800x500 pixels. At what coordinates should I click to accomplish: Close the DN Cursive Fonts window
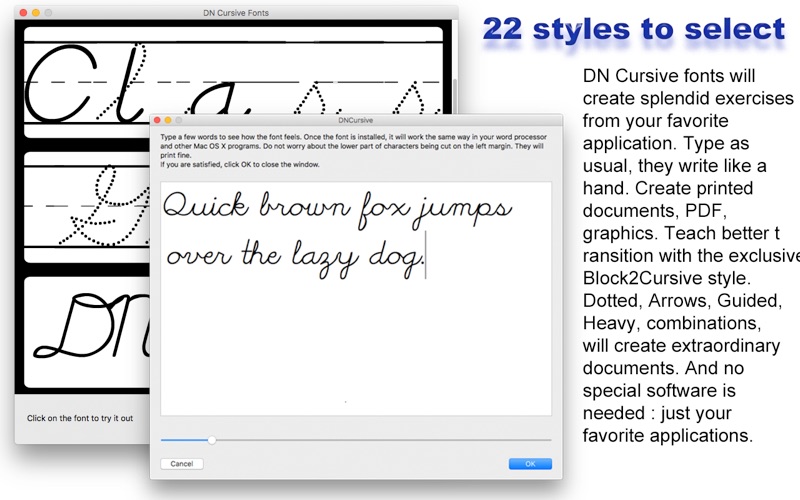tap(23, 13)
